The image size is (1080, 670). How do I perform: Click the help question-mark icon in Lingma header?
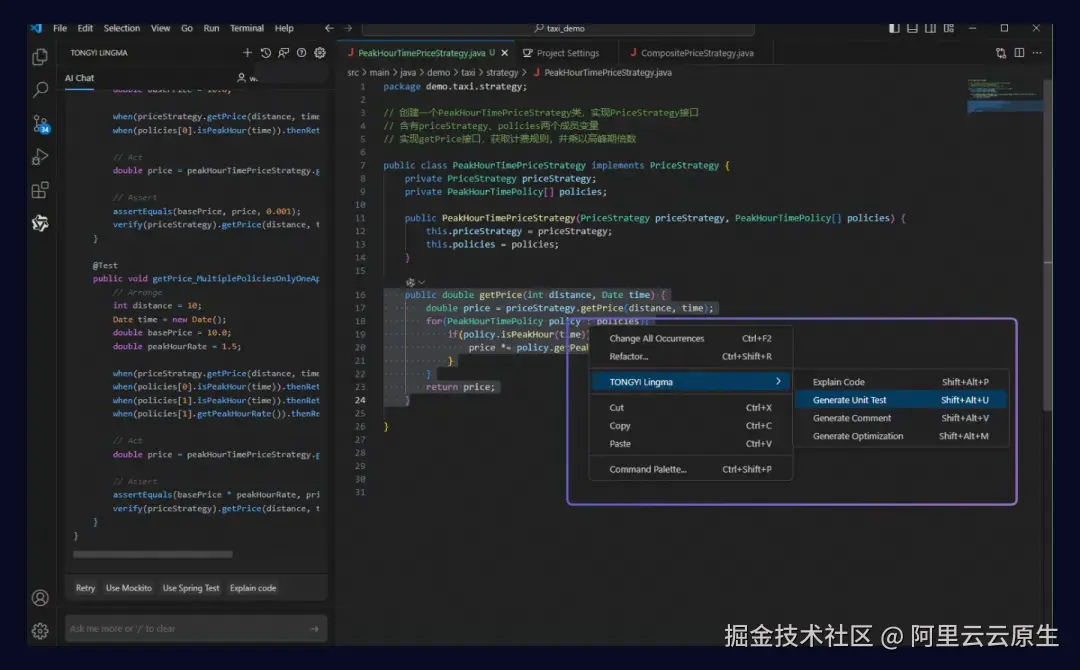302,53
